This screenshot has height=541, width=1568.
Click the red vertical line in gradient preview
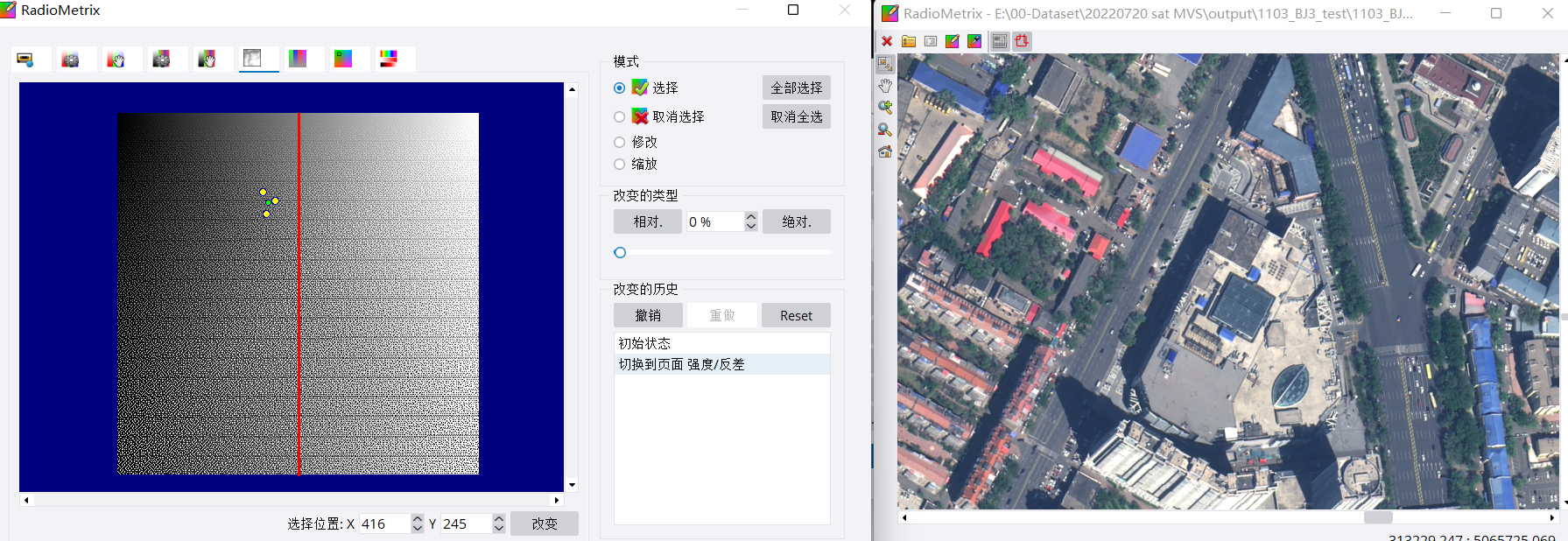(299, 293)
